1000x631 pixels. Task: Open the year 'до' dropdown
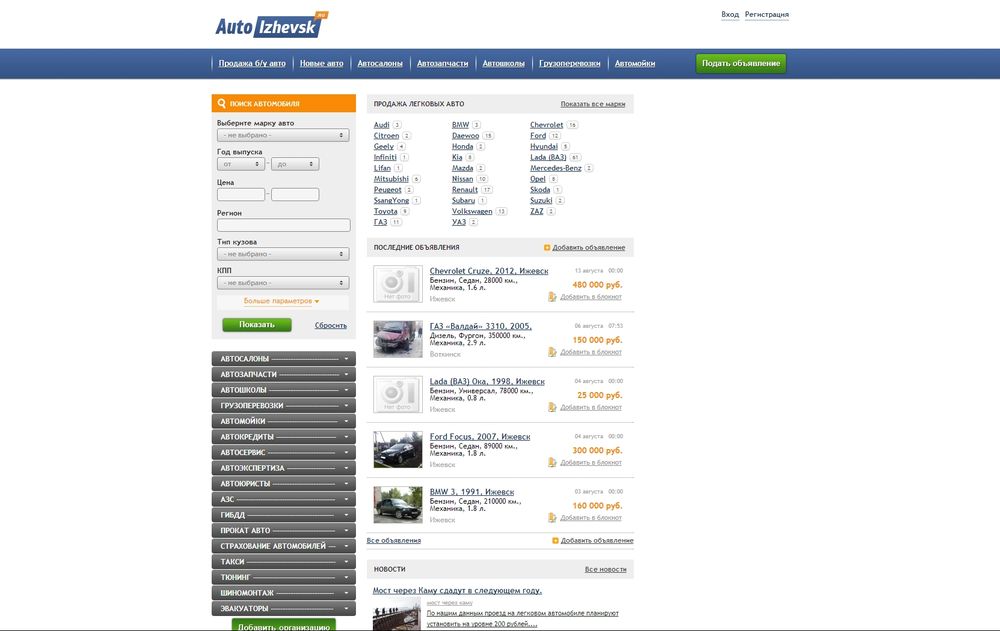(295, 164)
